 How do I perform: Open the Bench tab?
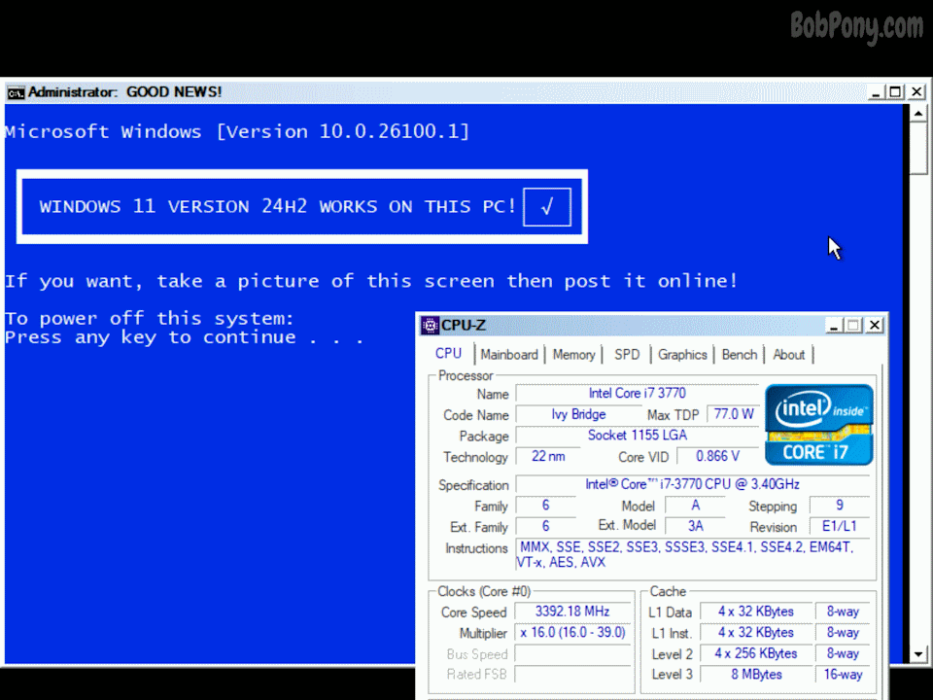739,354
